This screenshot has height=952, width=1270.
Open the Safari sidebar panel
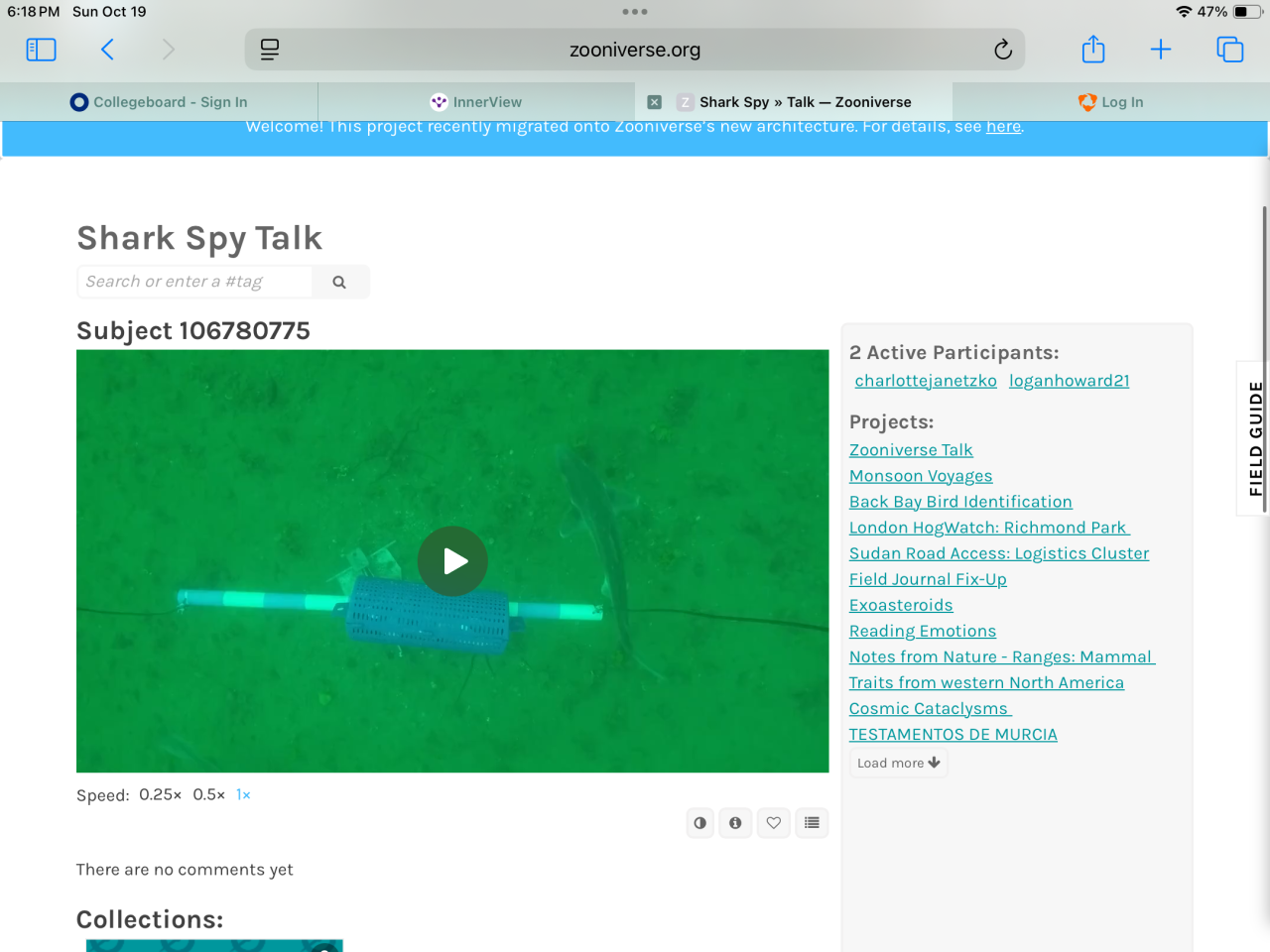click(41, 50)
